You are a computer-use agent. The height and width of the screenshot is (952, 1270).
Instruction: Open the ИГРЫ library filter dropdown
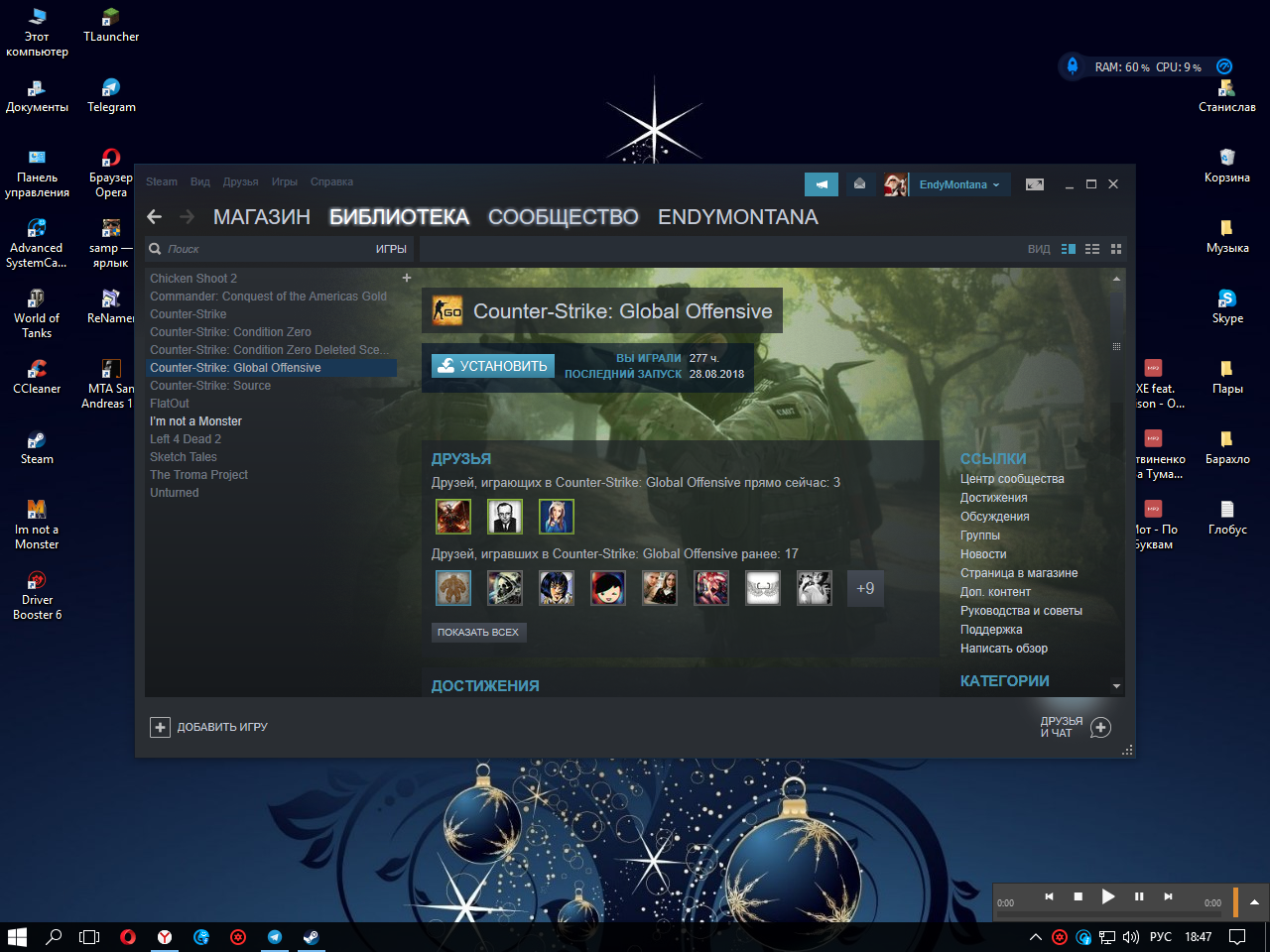pos(391,249)
